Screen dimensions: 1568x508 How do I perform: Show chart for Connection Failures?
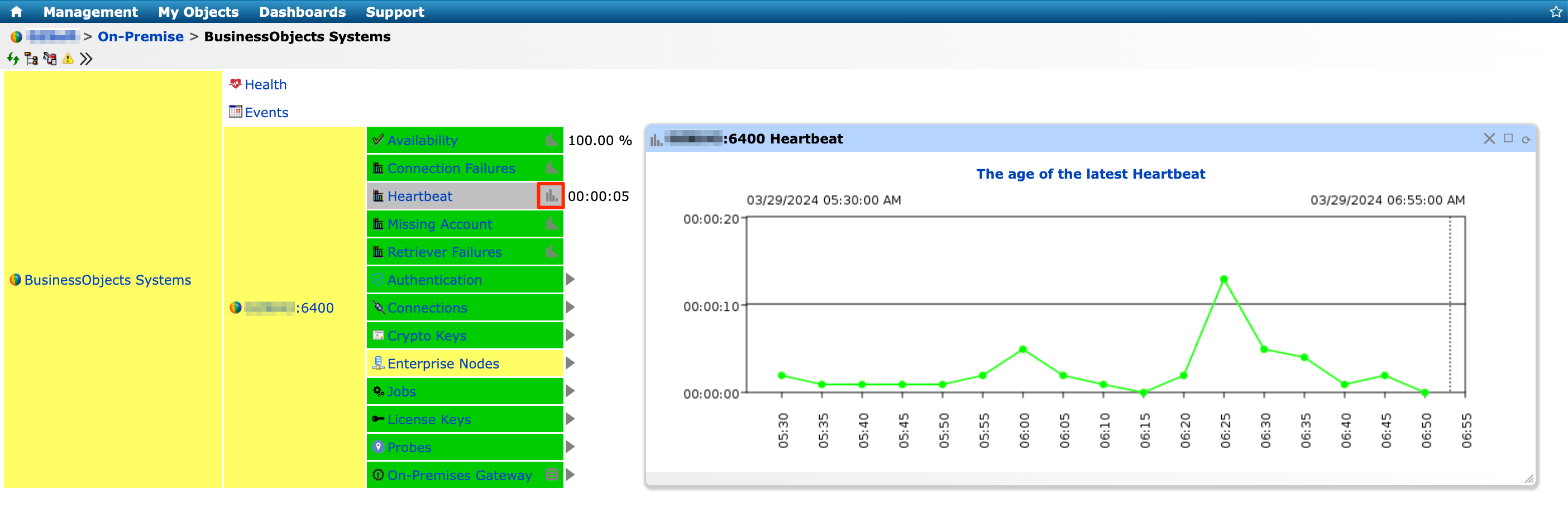point(552,169)
